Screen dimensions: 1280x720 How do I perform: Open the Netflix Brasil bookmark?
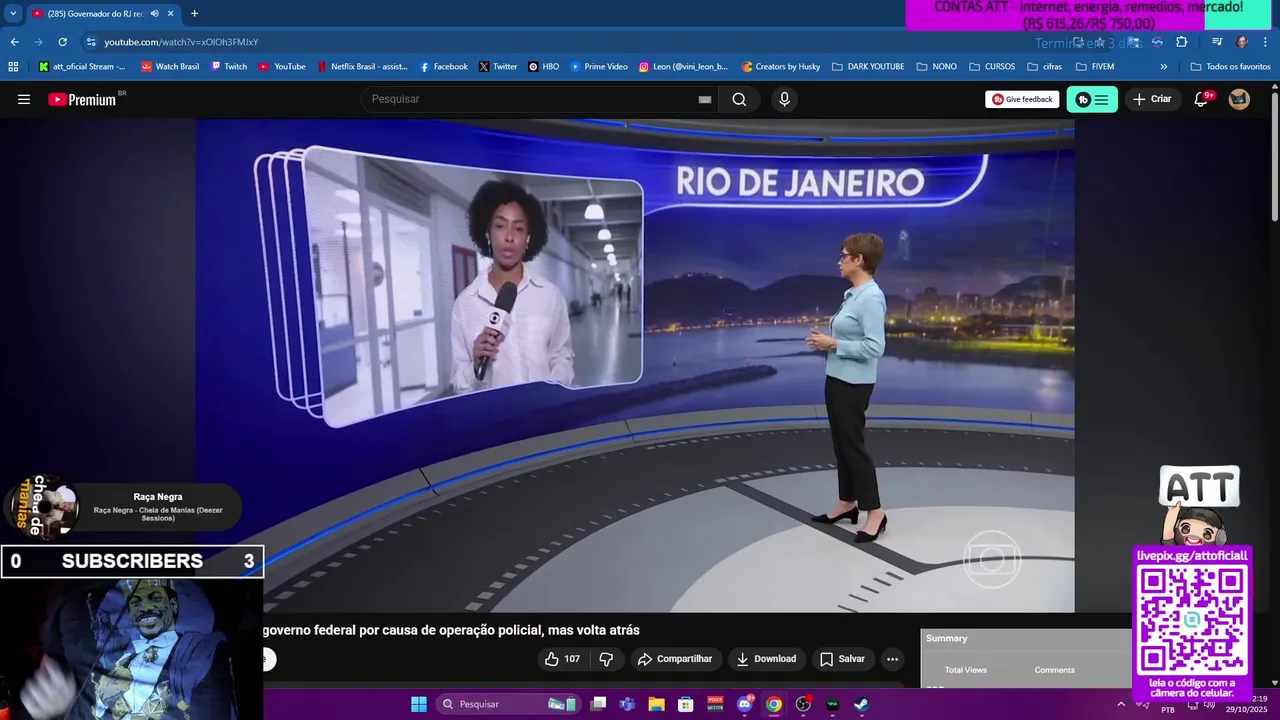click(362, 67)
